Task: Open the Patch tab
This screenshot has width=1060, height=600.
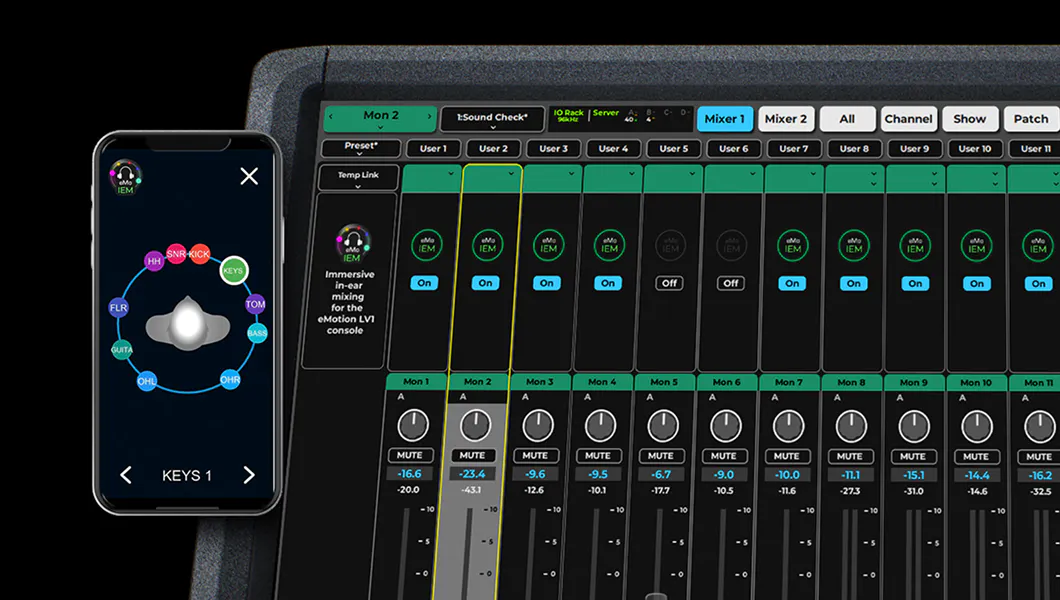Action: pos(1031,119)
